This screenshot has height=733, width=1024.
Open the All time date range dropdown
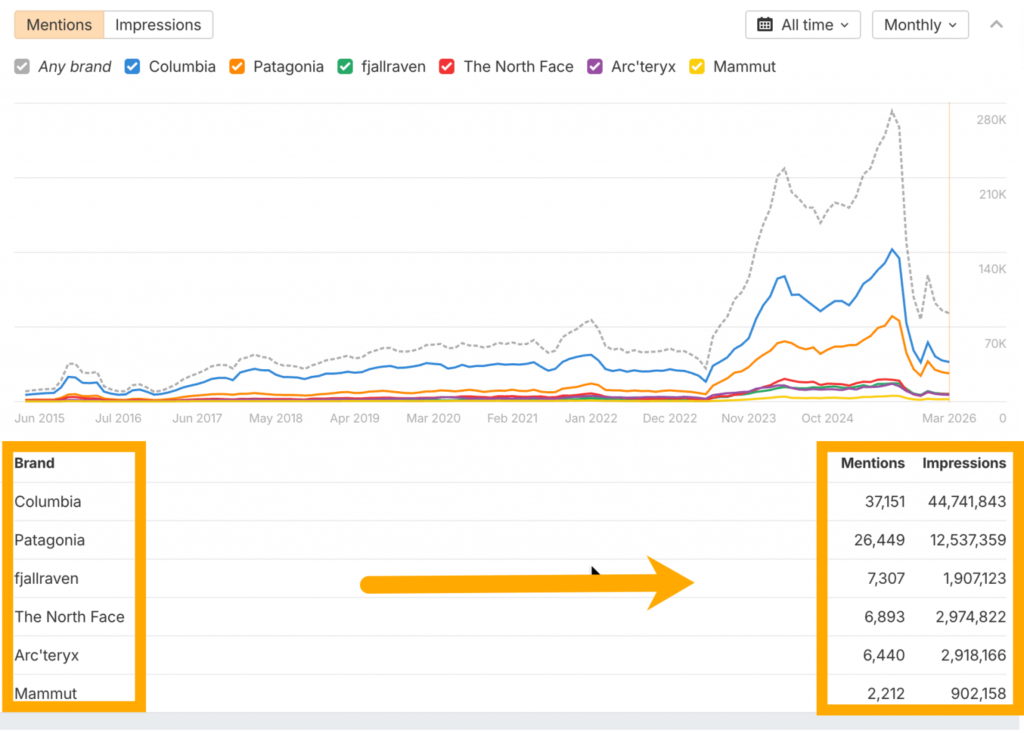(804, 25)
